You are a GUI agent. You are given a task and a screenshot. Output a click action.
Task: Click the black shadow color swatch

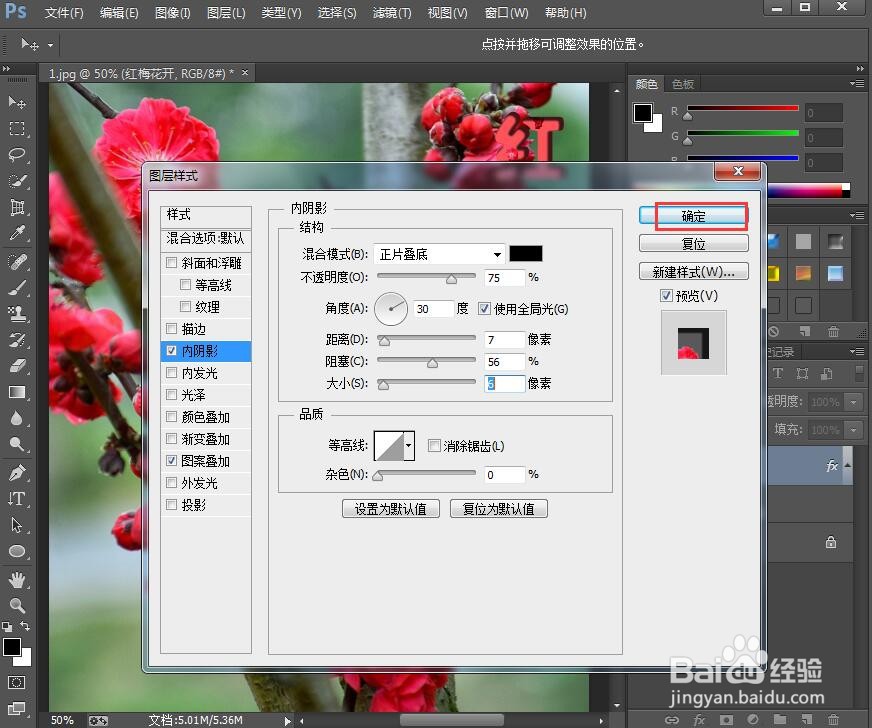tap(526, 254)
